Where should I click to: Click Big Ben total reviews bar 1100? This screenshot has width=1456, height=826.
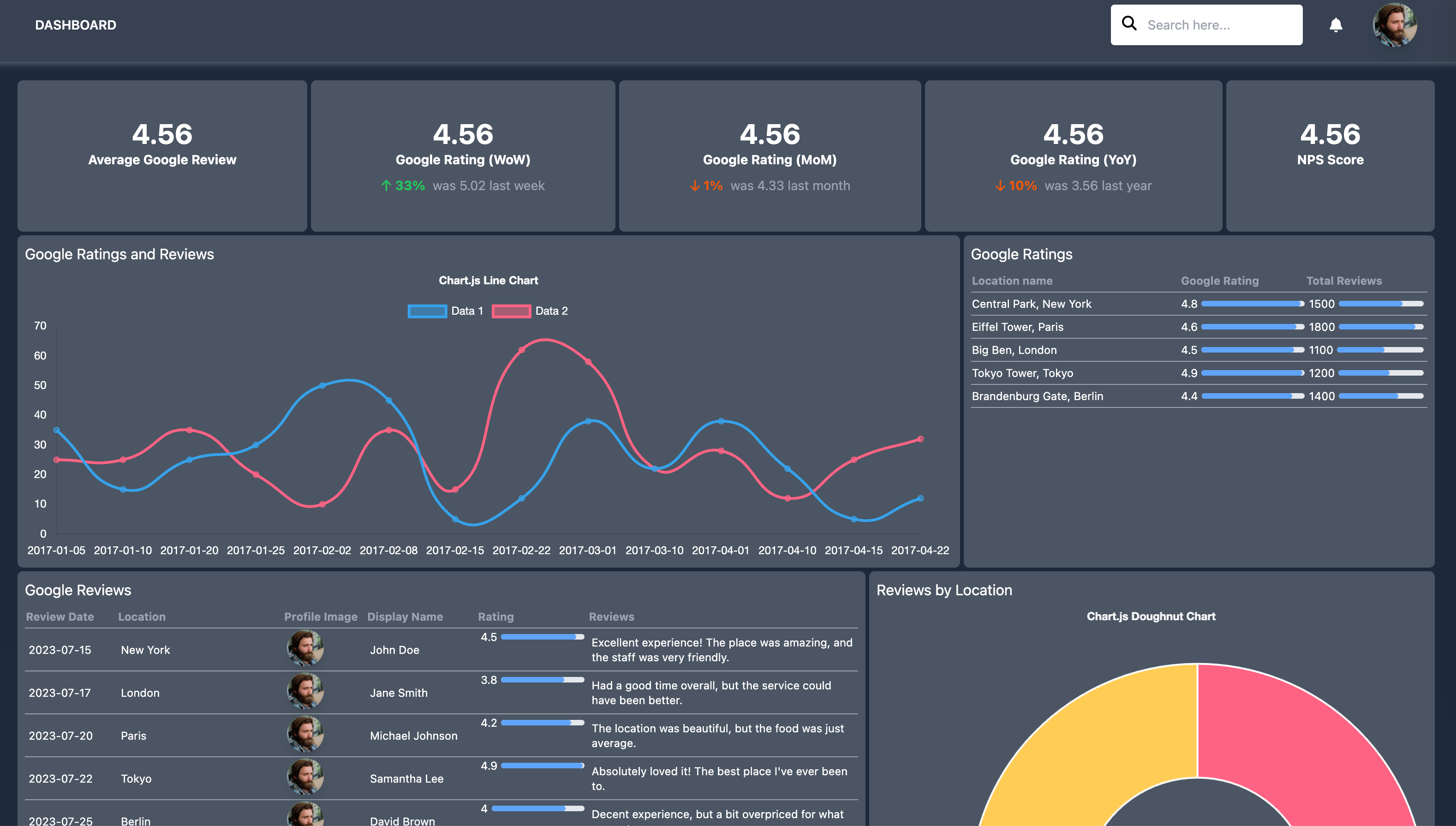pyautogui.click(x=1380, y=350)
